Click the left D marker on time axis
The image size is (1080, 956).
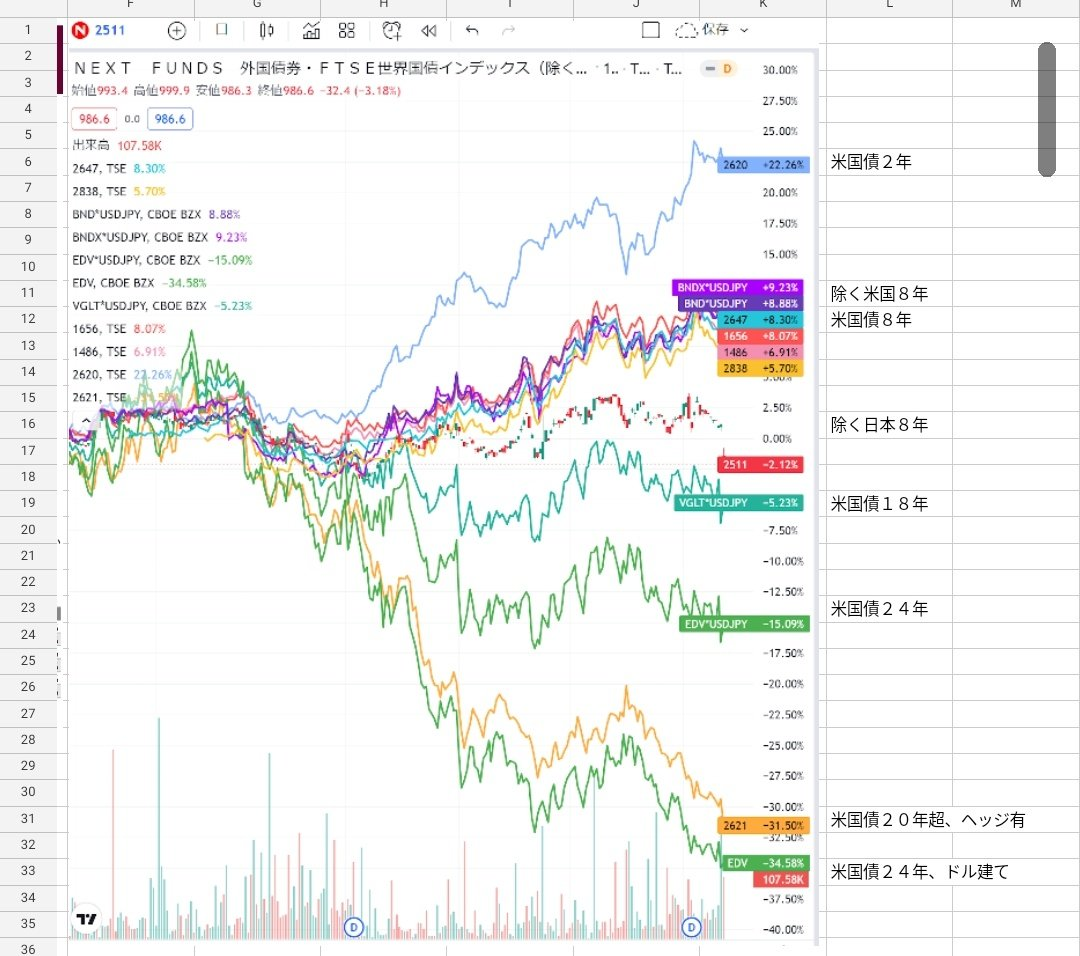[x=353, y=927]
